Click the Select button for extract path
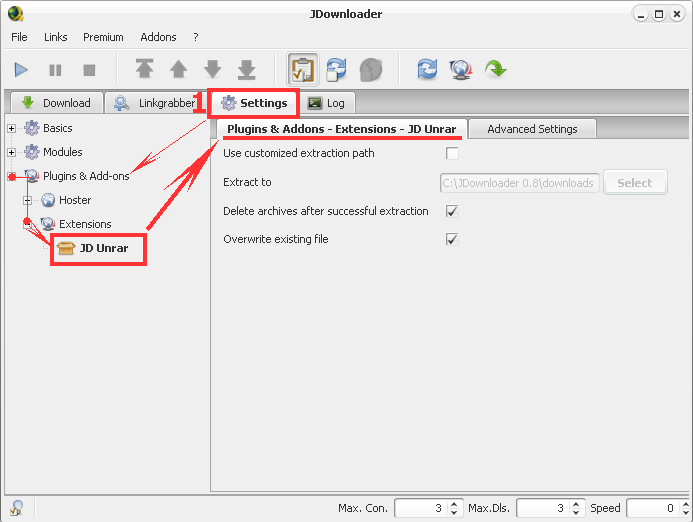 tap(635, 183)
